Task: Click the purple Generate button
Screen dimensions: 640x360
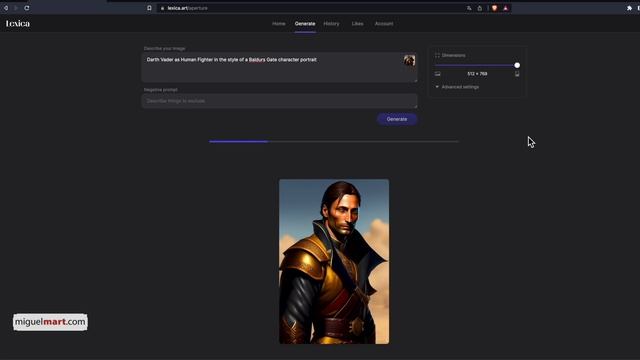Action: (x=397, y=119)
